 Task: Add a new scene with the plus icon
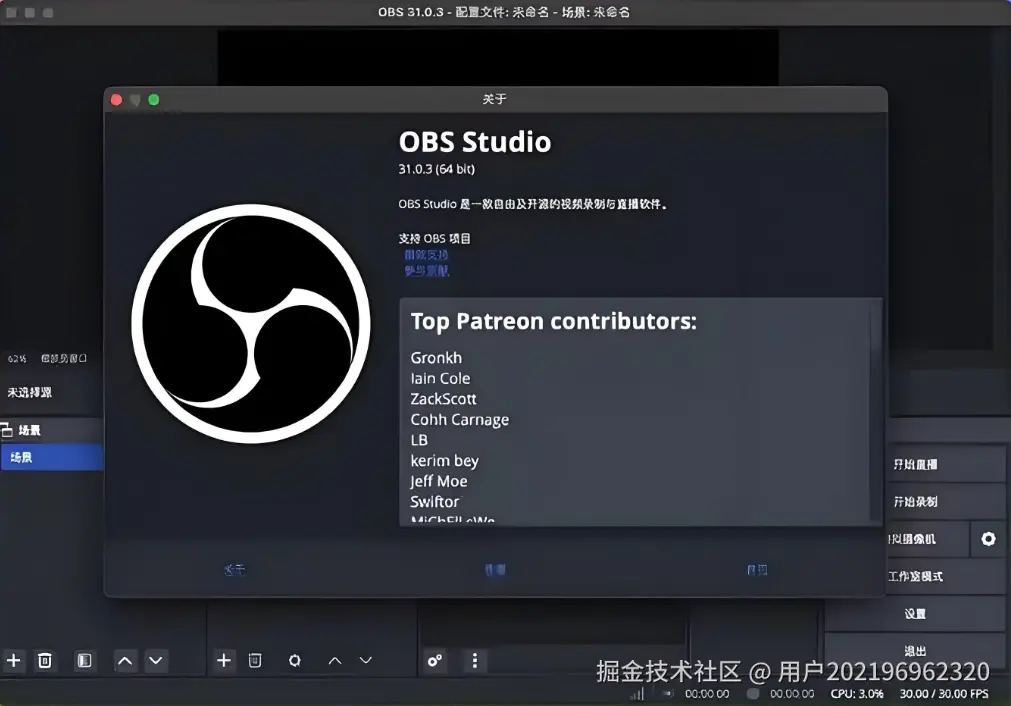point(14,660)
